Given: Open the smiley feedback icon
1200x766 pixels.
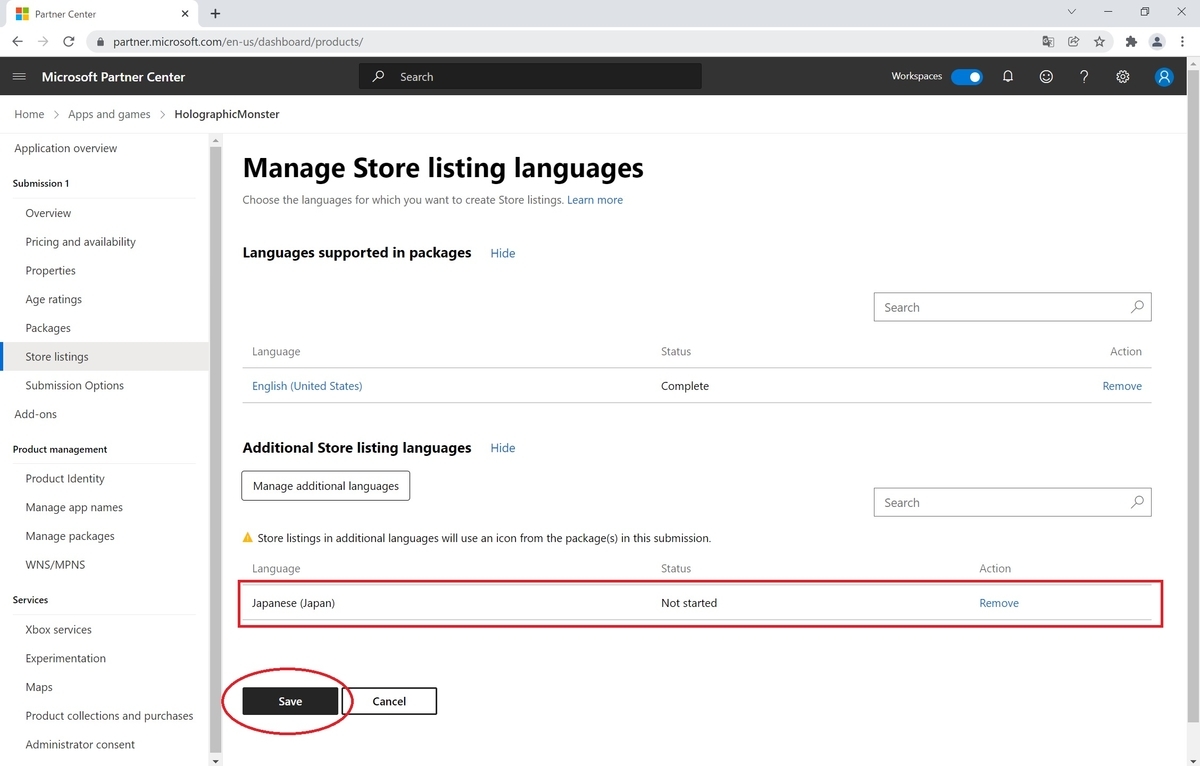Looking at the screenshot, I should tap(1046, 77).
